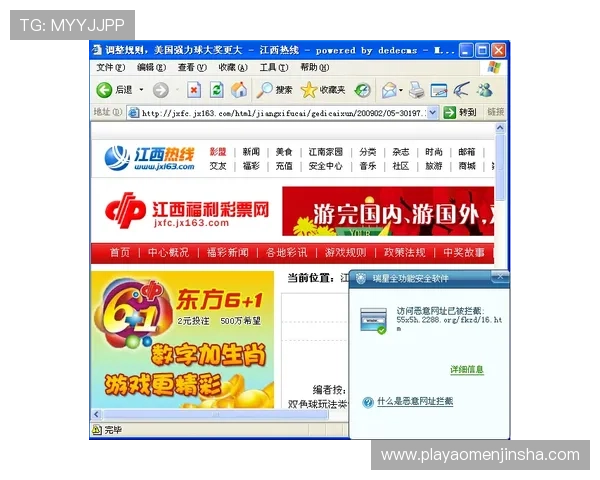Expand the Mail dropdown arrow
The width and height of the screenshot is (600, 480).
click(401, 90)
